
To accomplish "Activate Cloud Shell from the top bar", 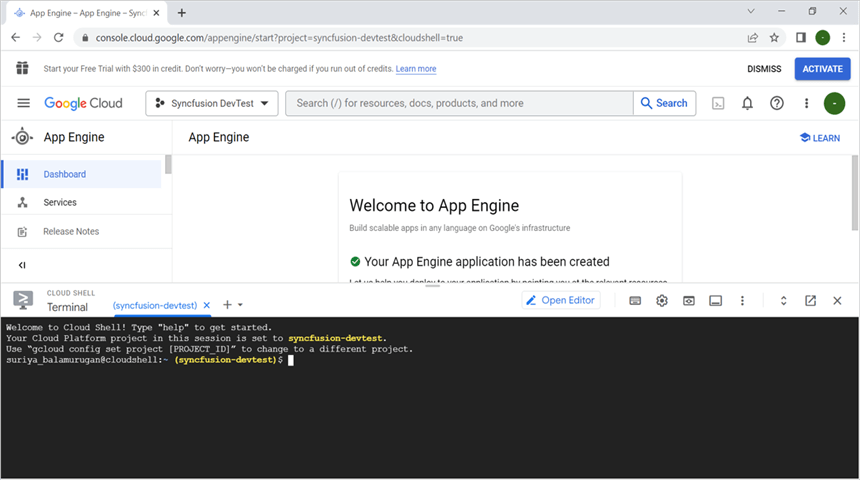I will click(718, 103).
